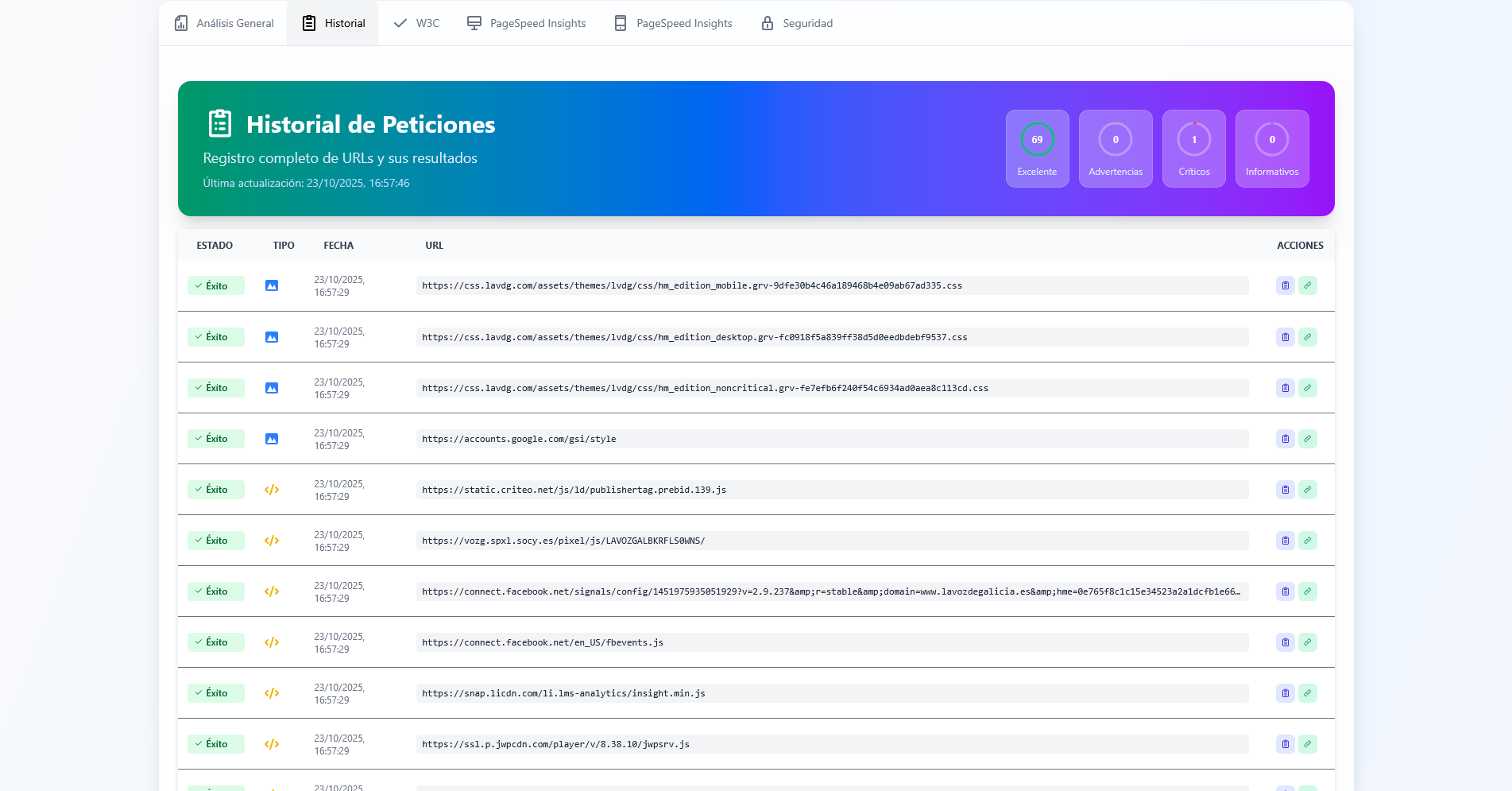Copy the hm_edition_mobile CSS URL to clipboard
1512x791 pixels.
pyautogui.click(x=1285, y=285)
